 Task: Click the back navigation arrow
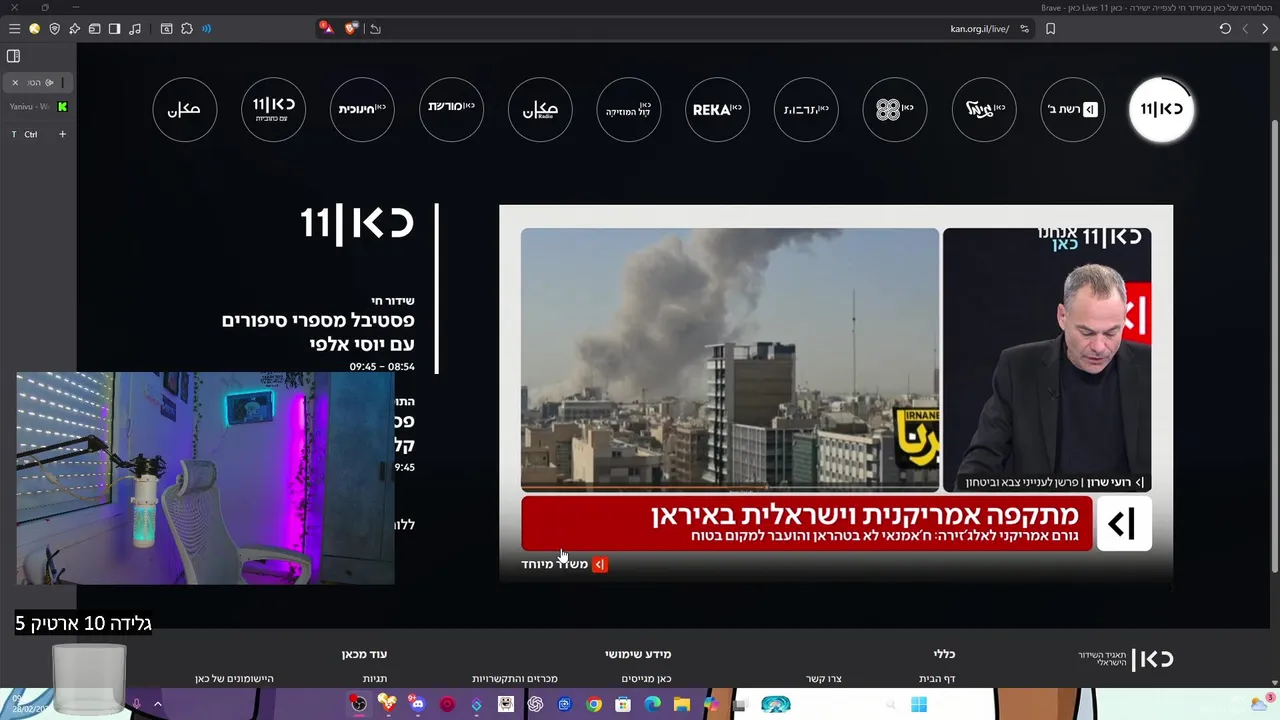1245,29
